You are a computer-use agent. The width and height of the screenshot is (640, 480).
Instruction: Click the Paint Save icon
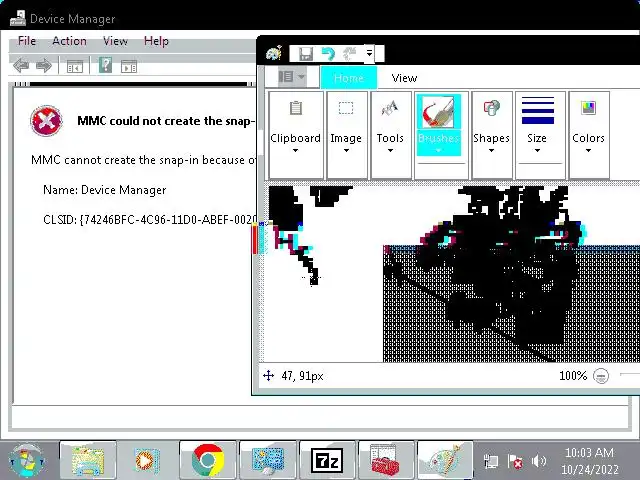click(306, 53)
